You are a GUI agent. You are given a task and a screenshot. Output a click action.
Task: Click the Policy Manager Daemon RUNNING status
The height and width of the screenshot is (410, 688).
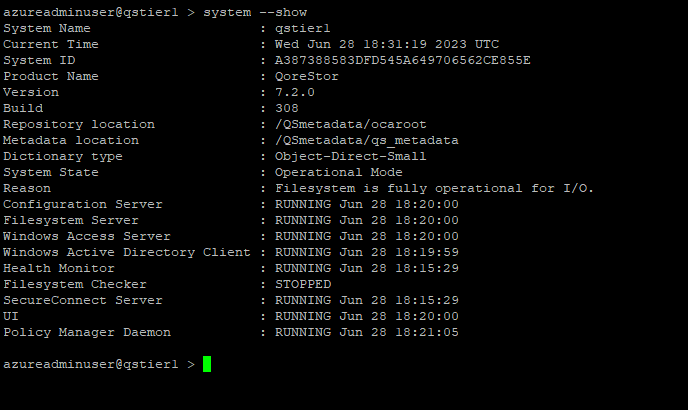click(367, 332)
